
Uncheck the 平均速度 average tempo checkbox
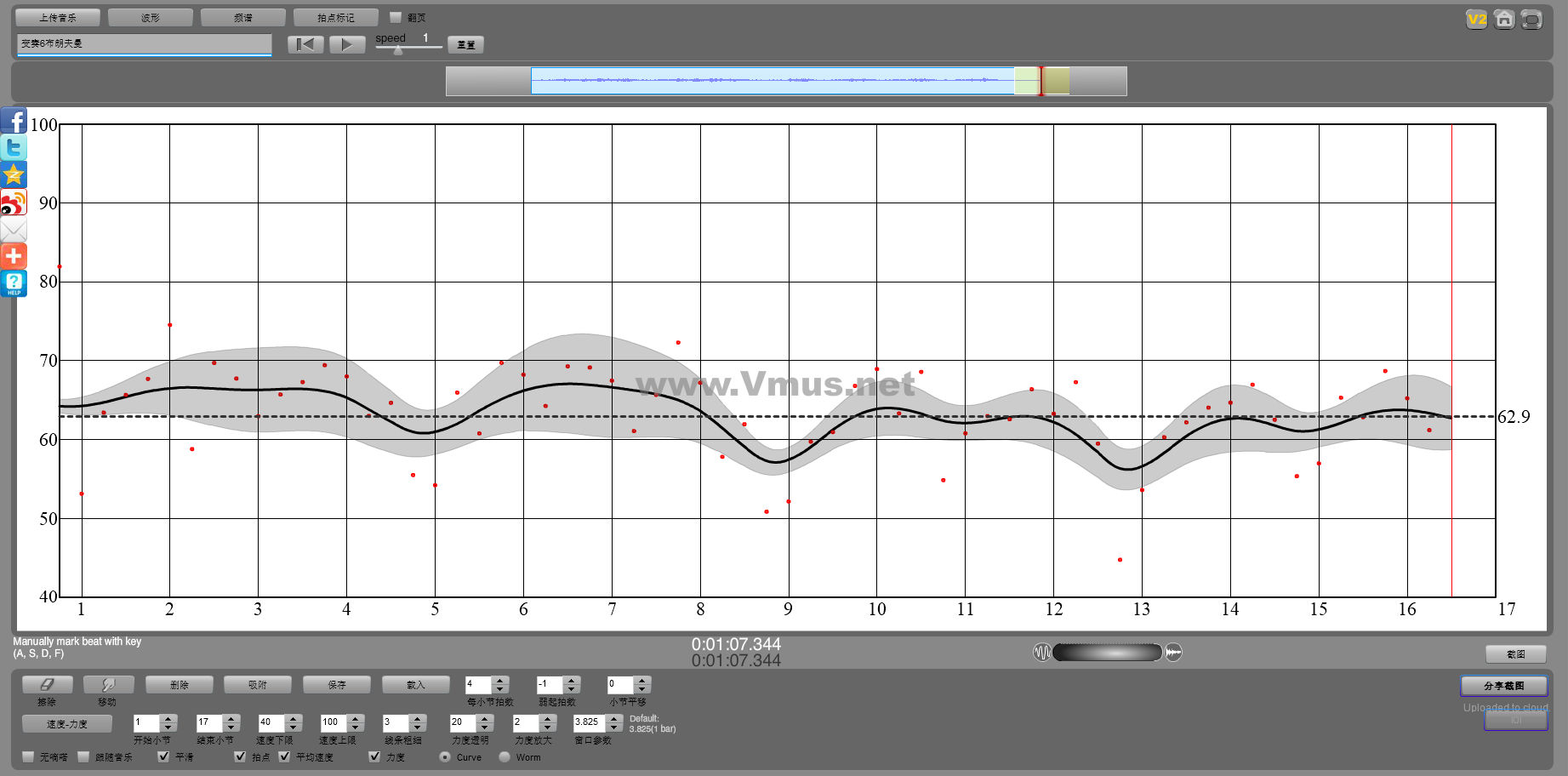(284, 756)
